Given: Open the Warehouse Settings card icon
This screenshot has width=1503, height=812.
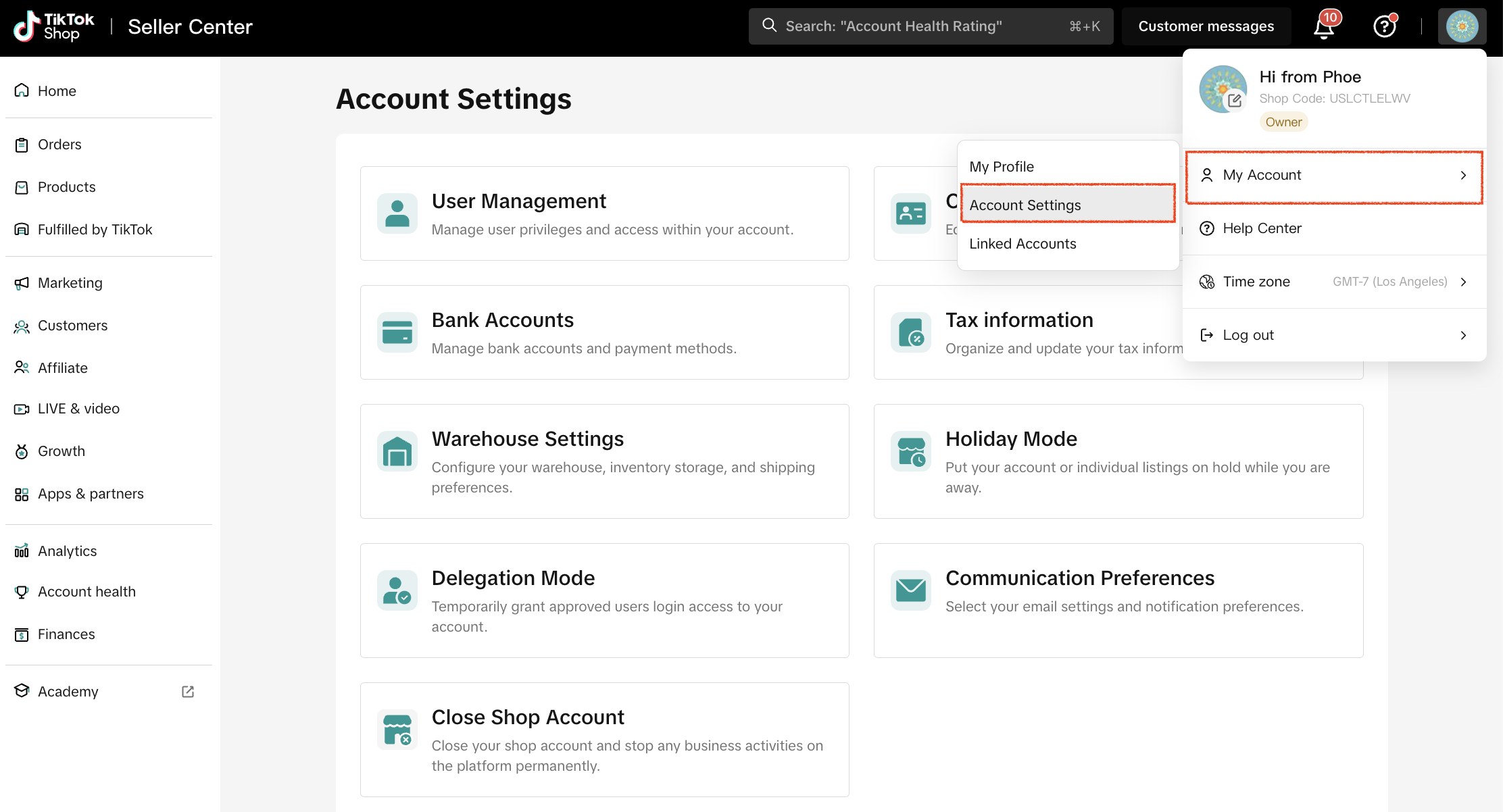Looking at the screenshot, I should [x=397, y=451].
